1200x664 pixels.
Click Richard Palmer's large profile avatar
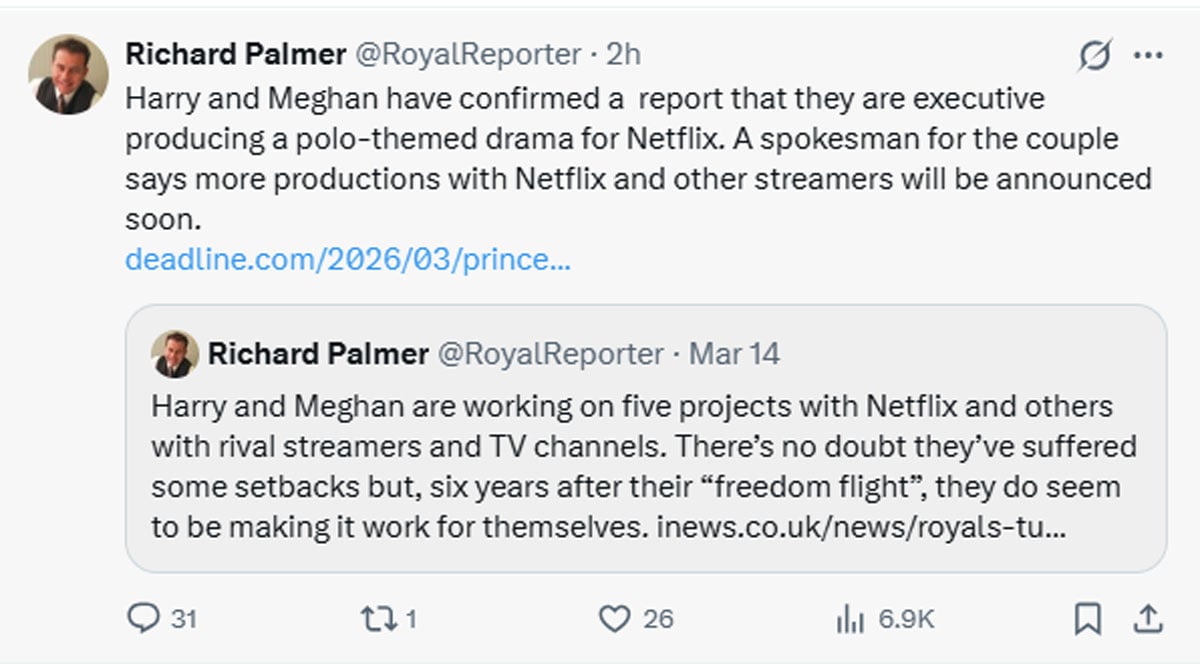(68, 74)
